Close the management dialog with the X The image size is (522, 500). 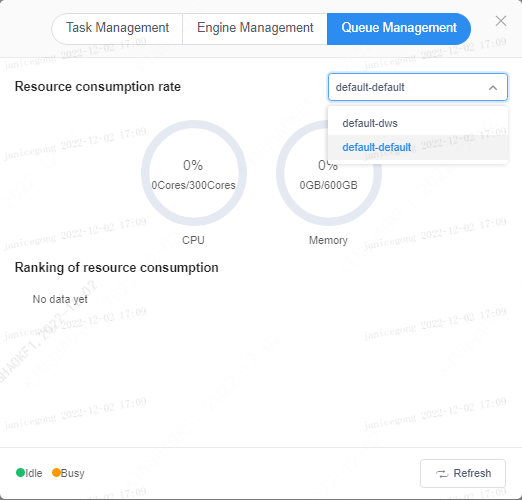pyautogui.click(x=501, y=21)
